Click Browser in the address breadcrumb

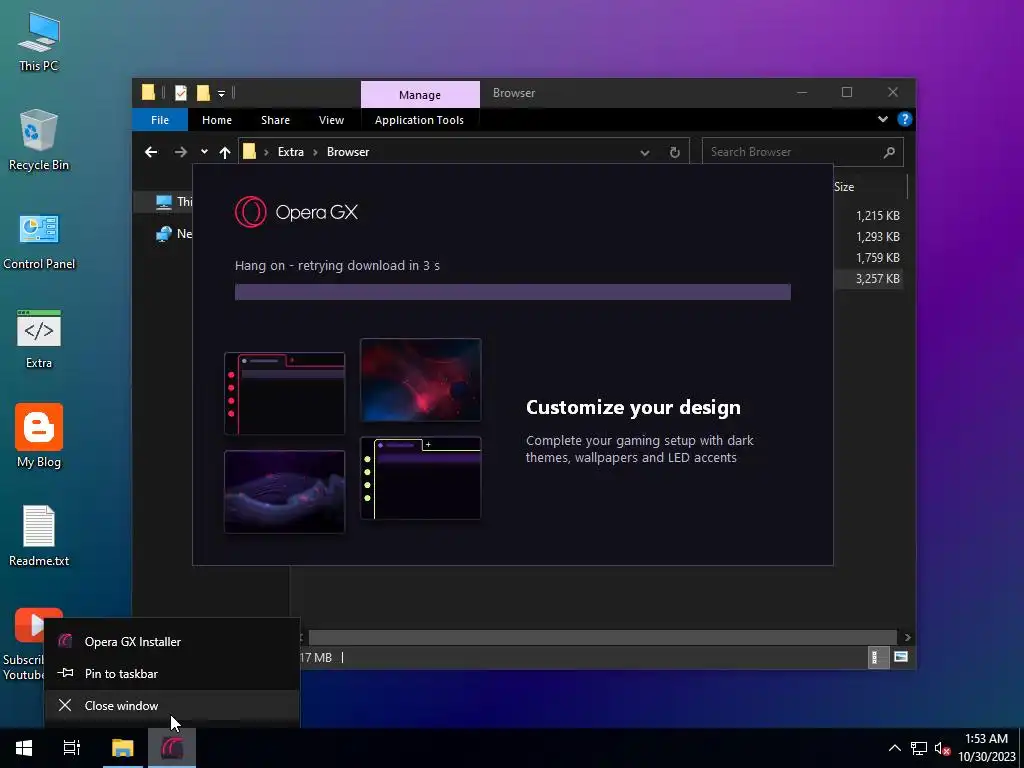(x=348, y=152)
